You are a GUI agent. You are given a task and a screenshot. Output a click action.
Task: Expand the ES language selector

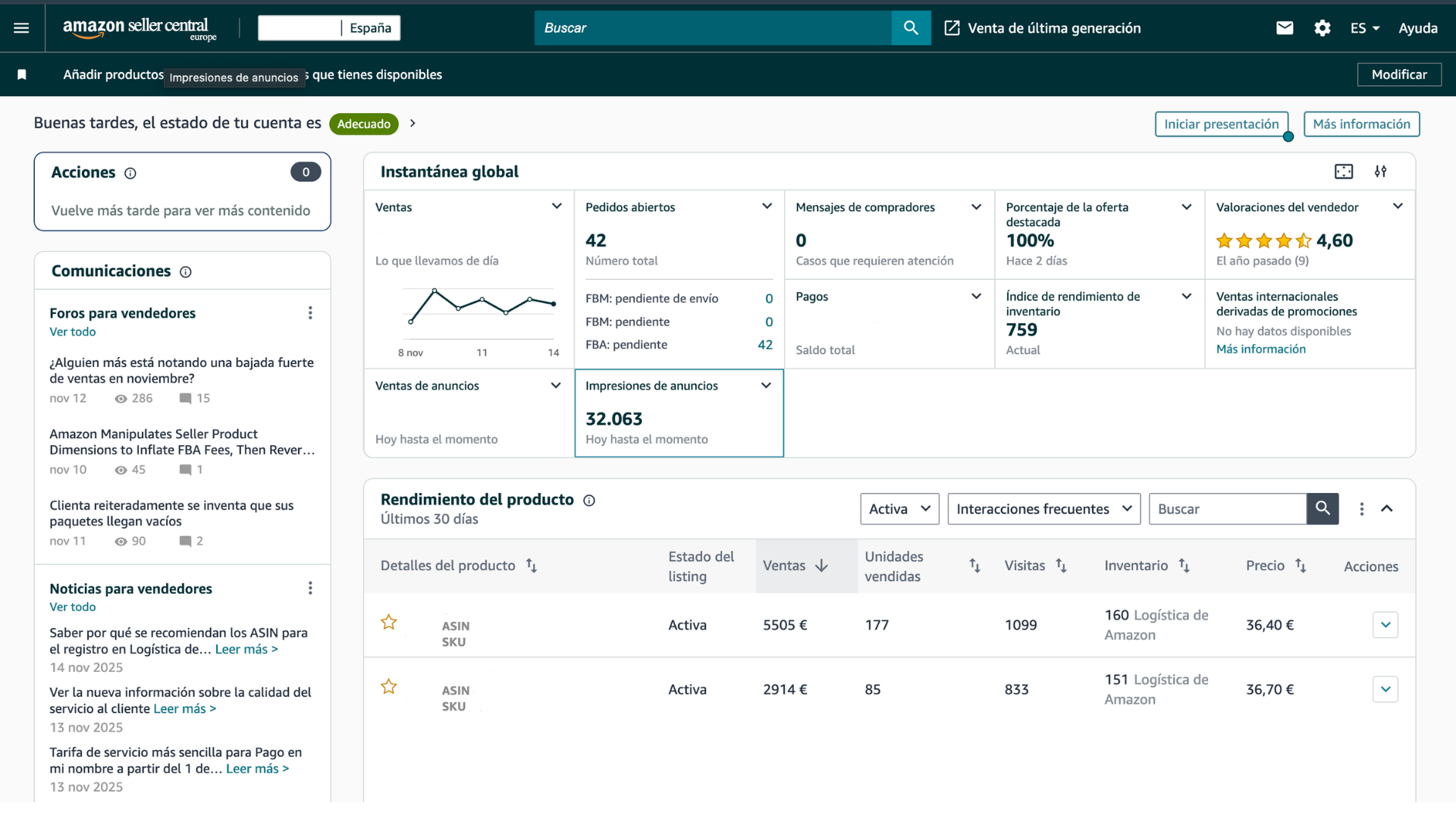[1365, 28]
